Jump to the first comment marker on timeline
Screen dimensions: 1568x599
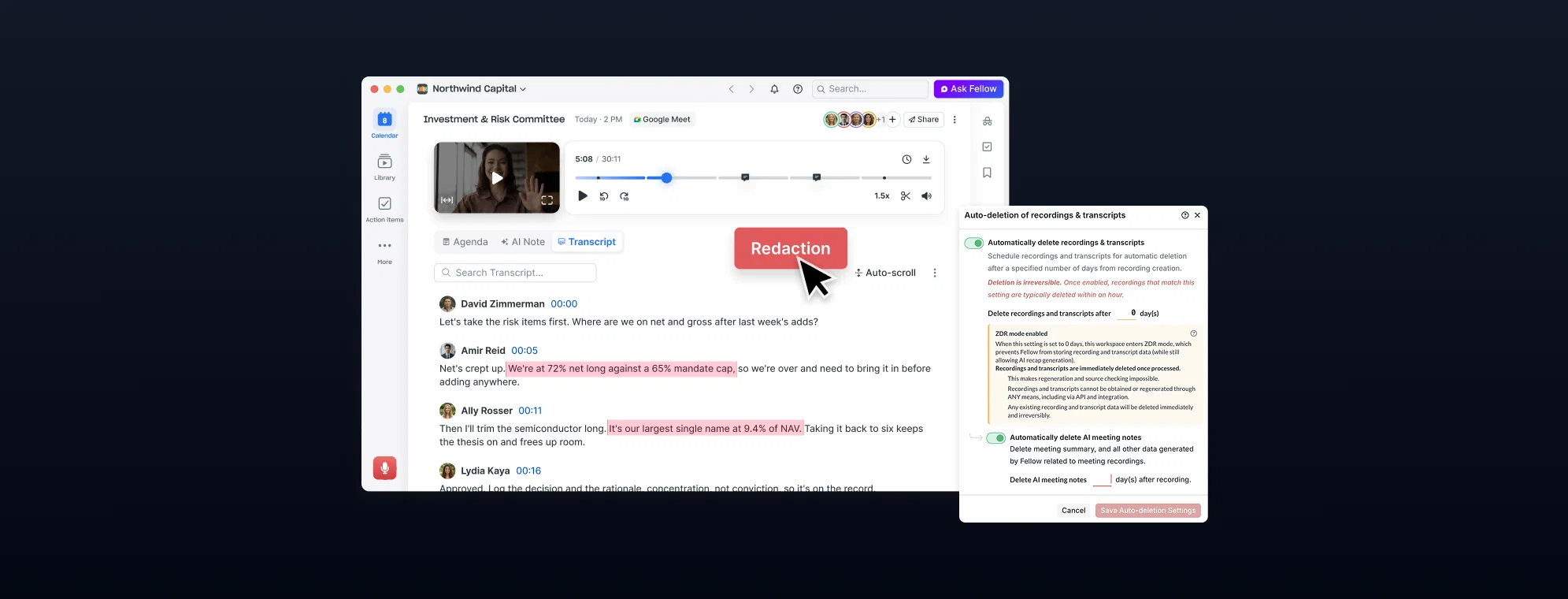[745, 177]
